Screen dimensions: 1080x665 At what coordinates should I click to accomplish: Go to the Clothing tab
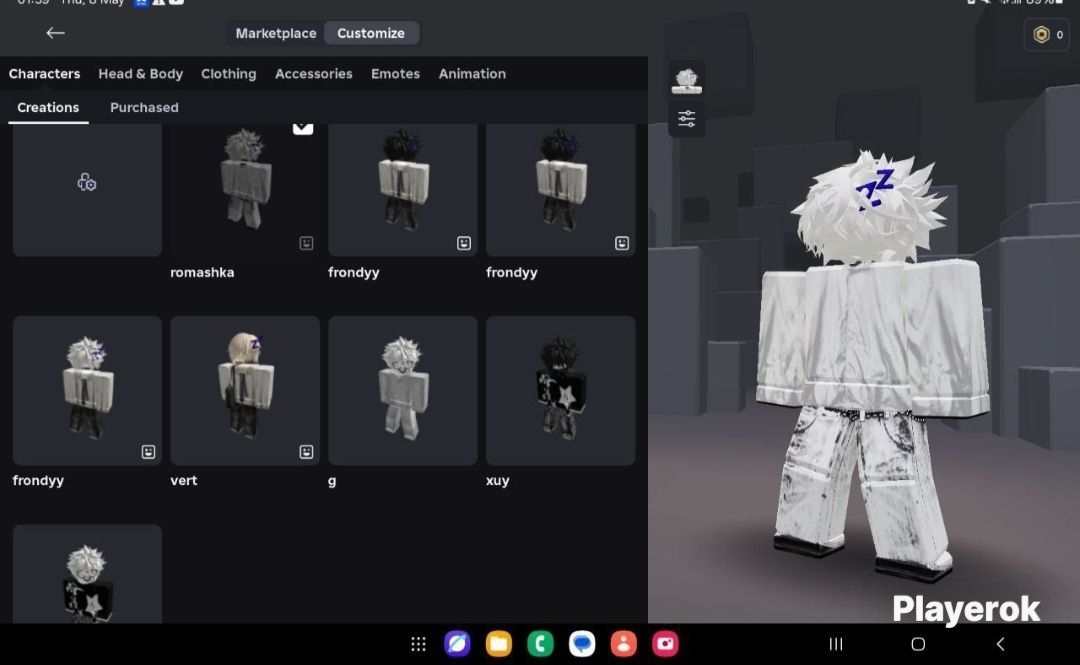[x=229, y=74]
